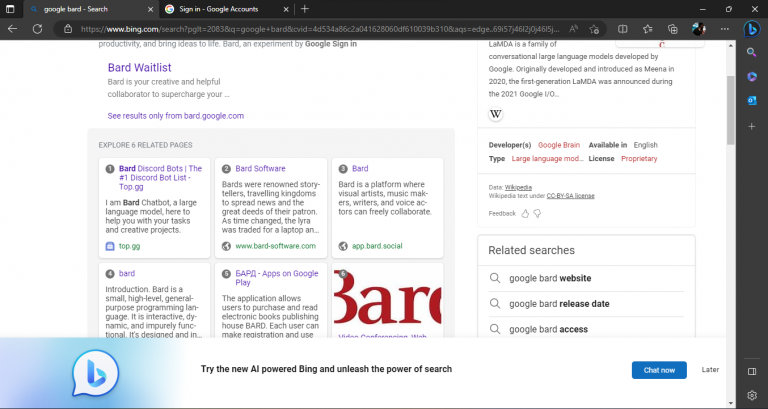
Task: View site information lock icon
Action: point(69,29)
